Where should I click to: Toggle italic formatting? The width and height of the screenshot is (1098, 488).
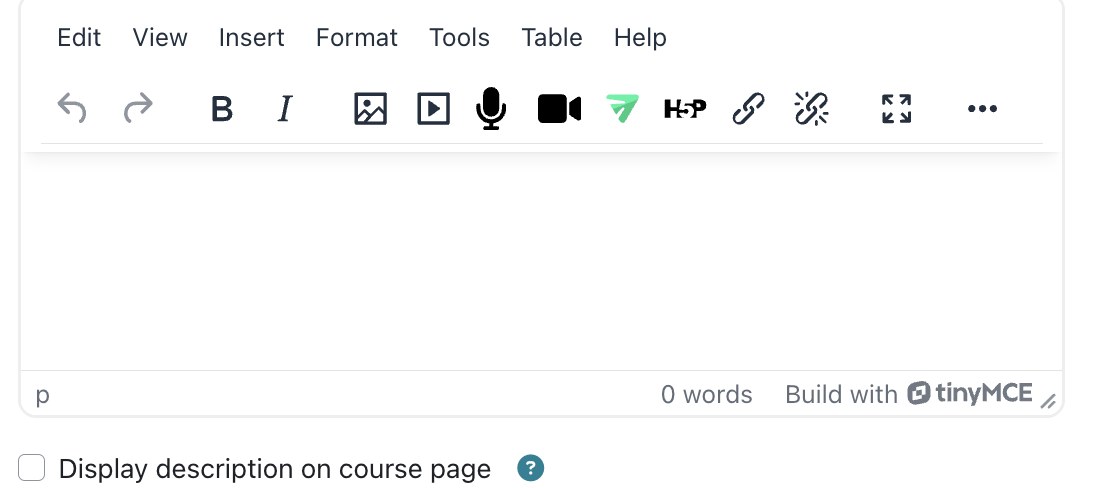pyautogui.click(x=284, y=109)
